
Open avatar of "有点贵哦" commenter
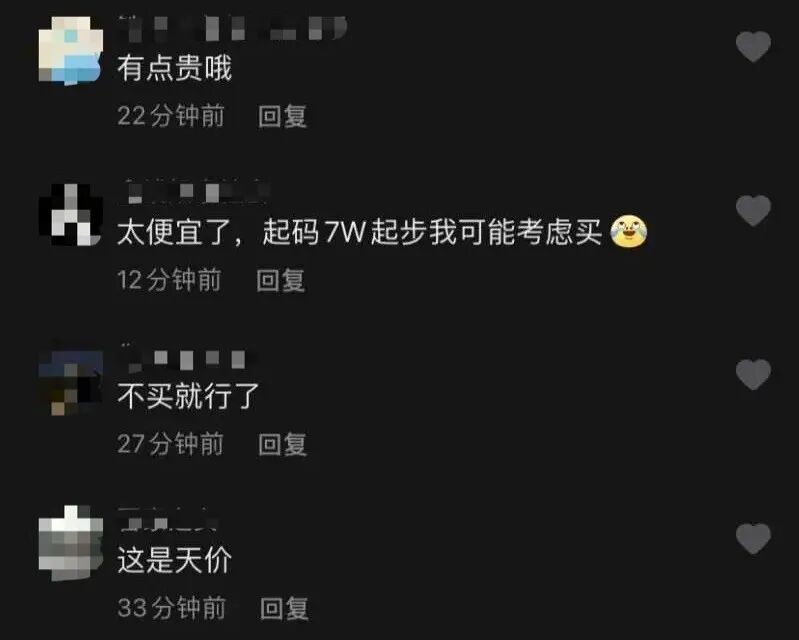[x=71, y=50]
